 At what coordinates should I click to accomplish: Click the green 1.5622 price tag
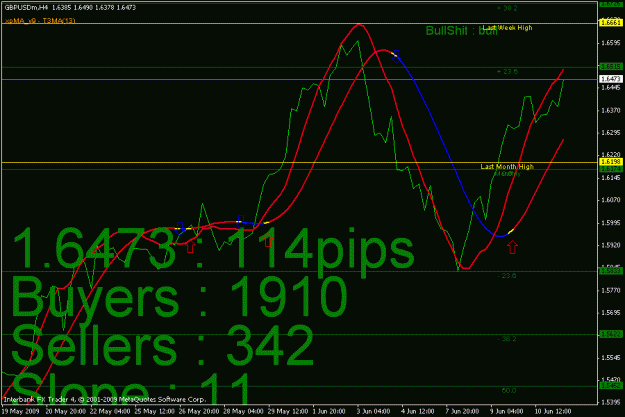coord(611,334)
